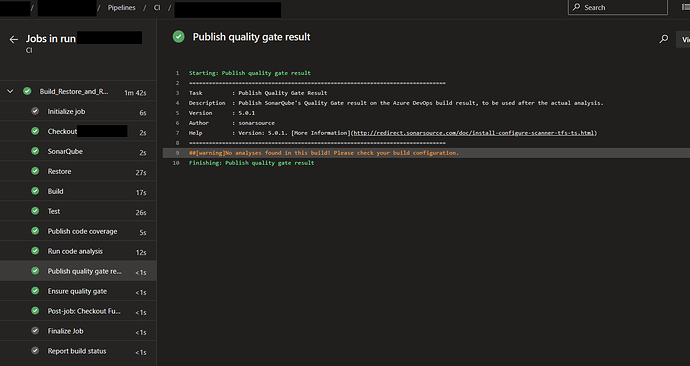Click Jobs in run heading
The height and width of the screenshot is (366, 690).
(51, 39)
